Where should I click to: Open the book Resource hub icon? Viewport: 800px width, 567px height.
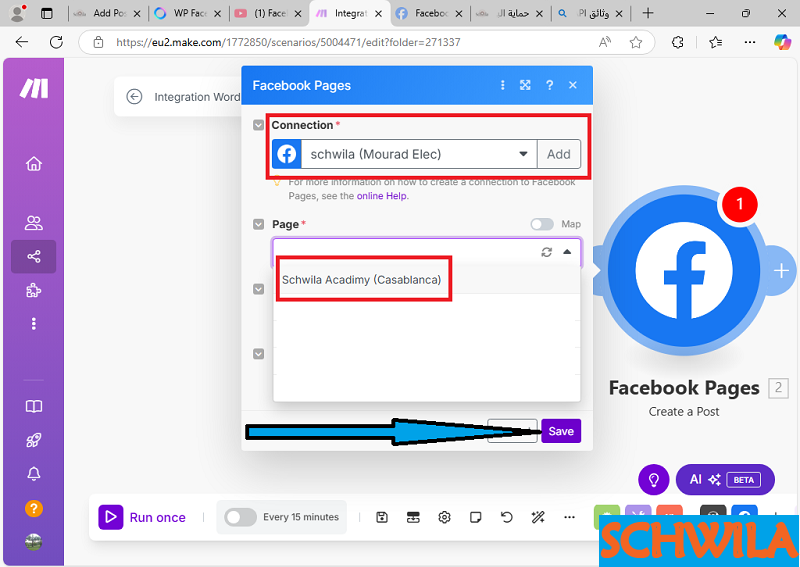[34, 406]
